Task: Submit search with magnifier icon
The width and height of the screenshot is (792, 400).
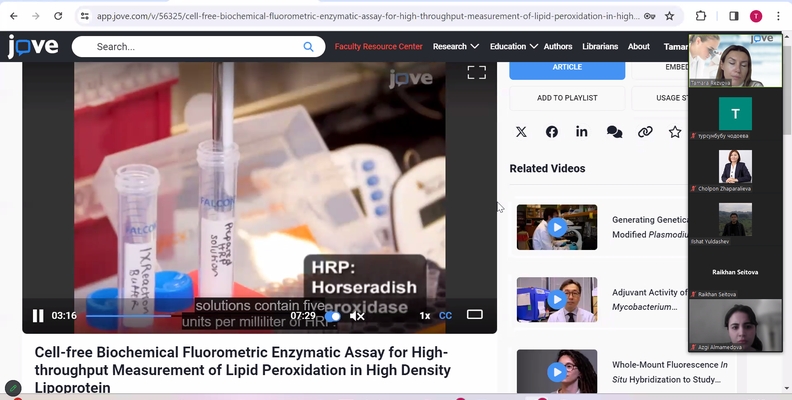Action: coord(308,46)
